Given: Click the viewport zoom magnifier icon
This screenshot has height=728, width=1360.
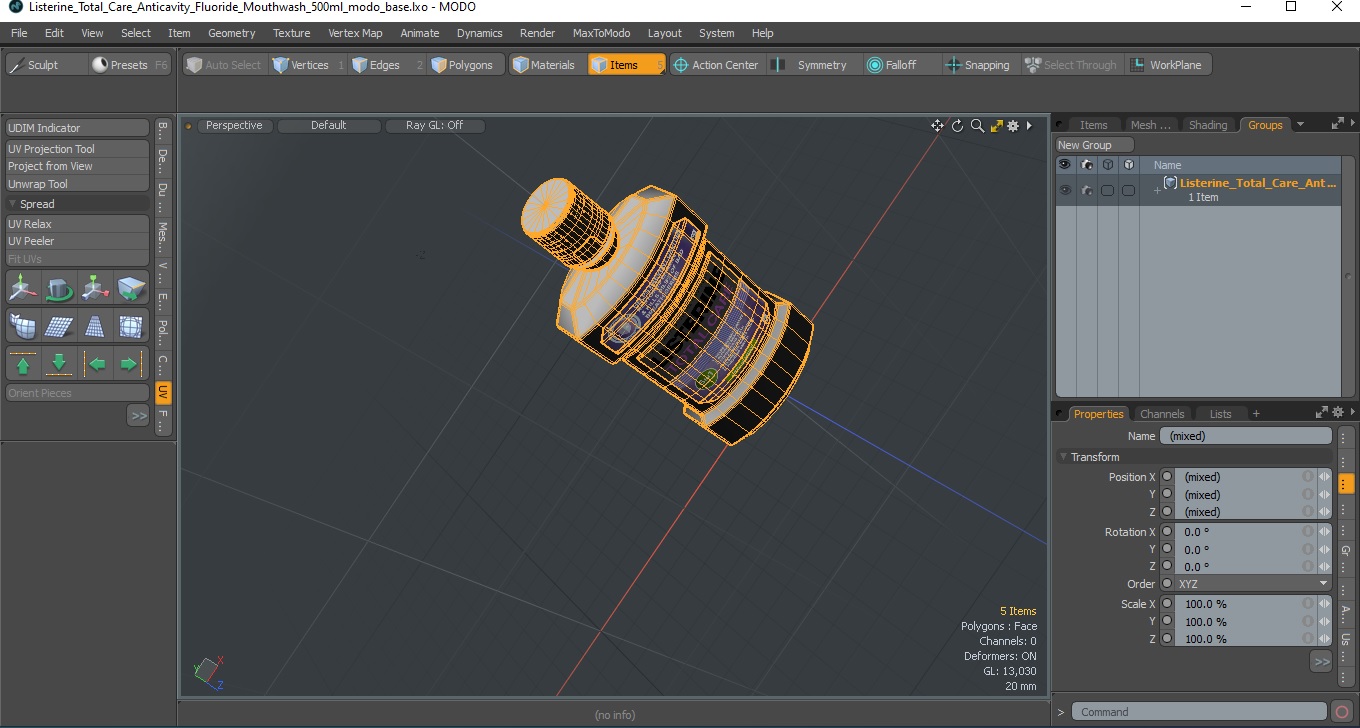Looking at the screenshot, I should tap(977, 125).
